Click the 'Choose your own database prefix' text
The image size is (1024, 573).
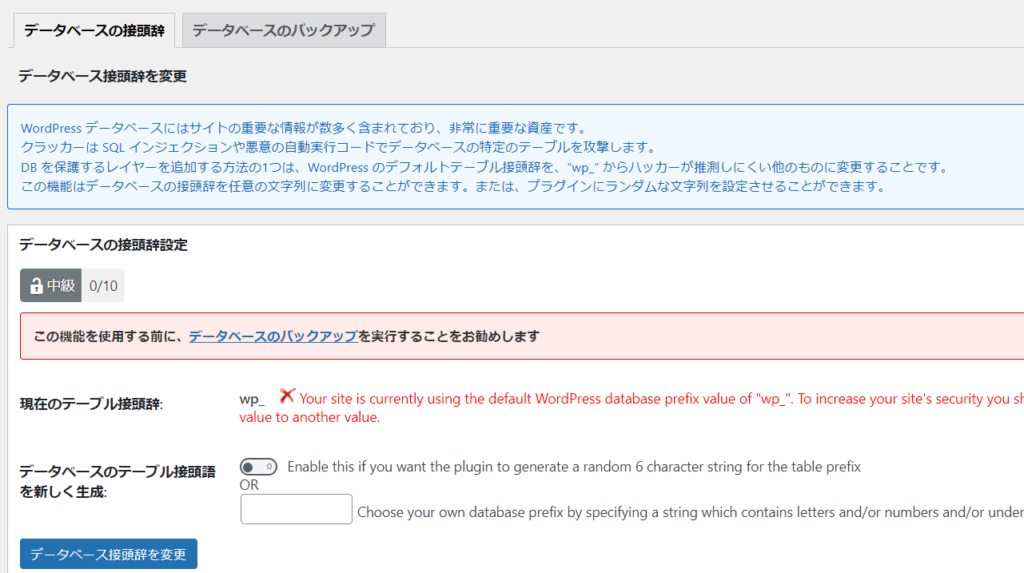pos(680,512)
